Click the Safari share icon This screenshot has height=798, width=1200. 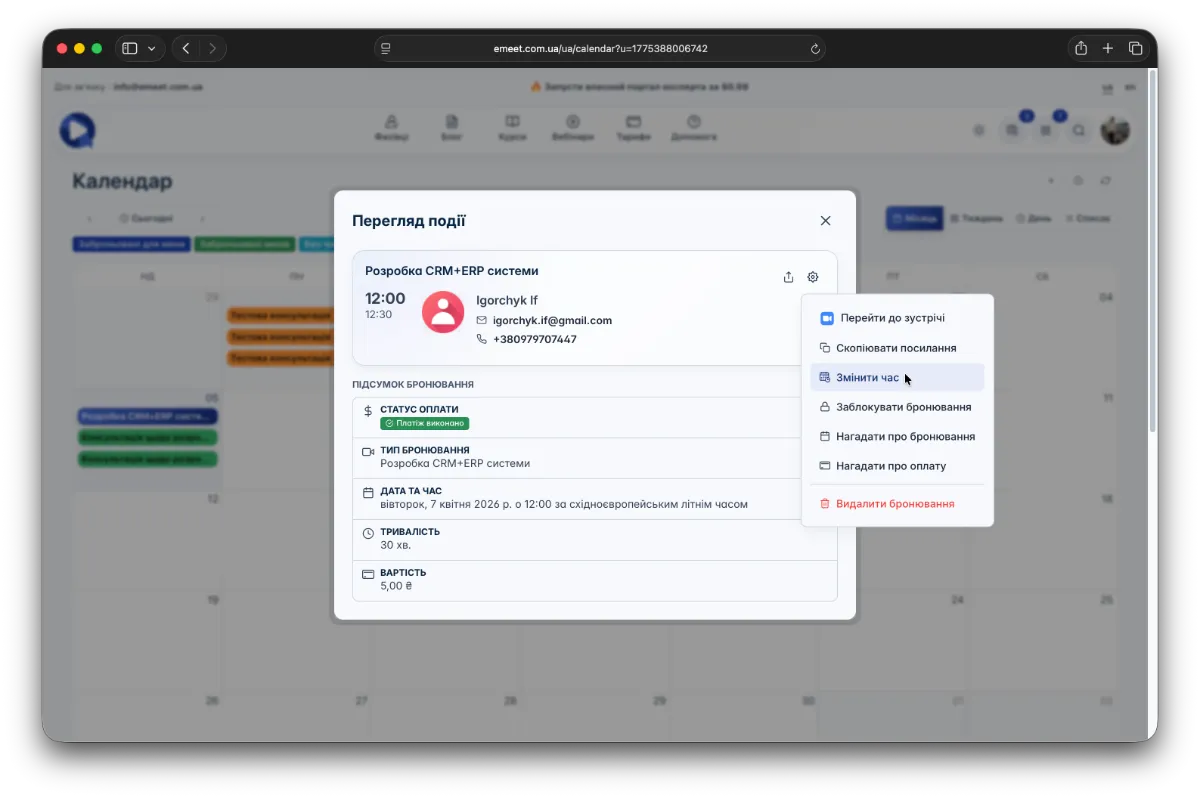(x=1081, y=48)
